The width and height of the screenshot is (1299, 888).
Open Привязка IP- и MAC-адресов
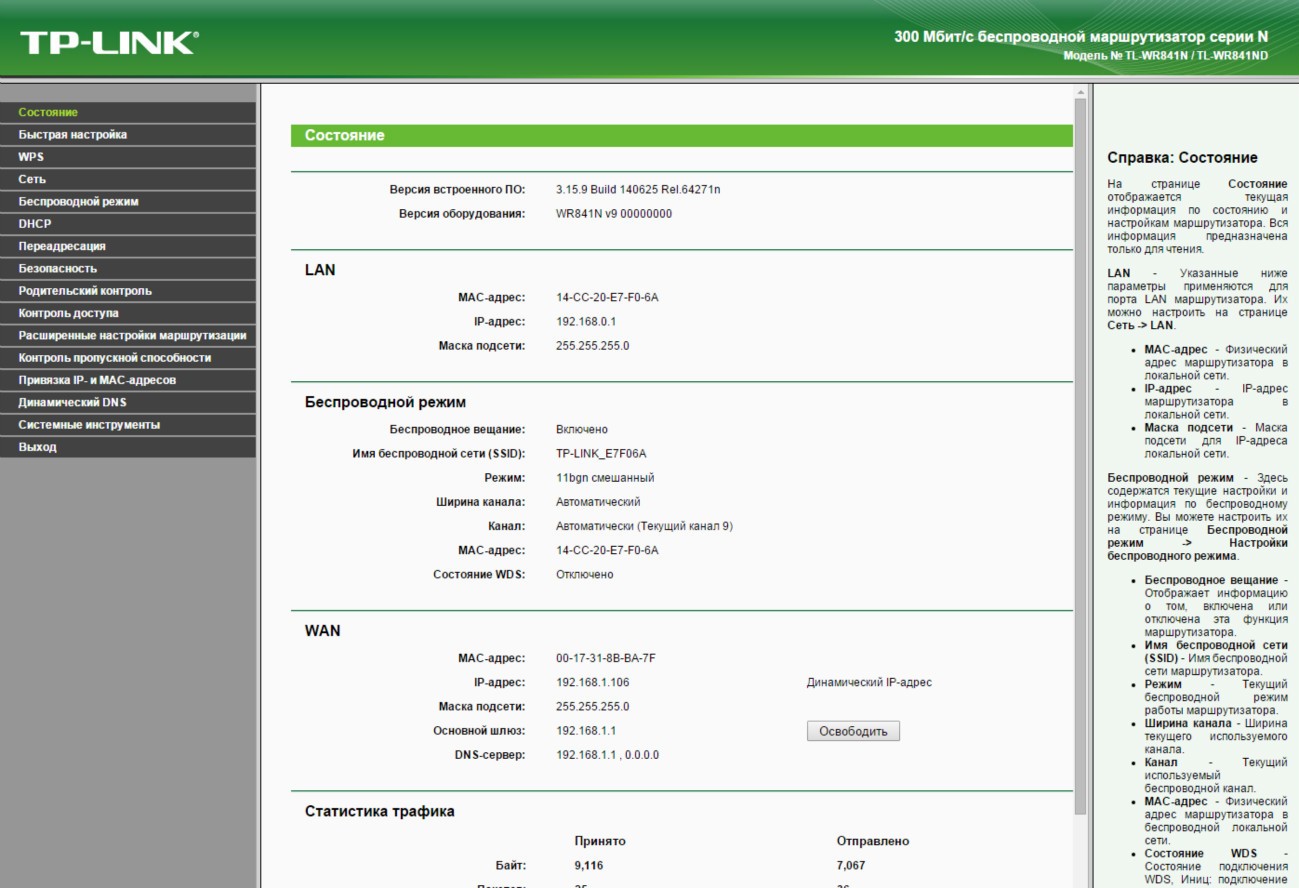pos(97,380)
